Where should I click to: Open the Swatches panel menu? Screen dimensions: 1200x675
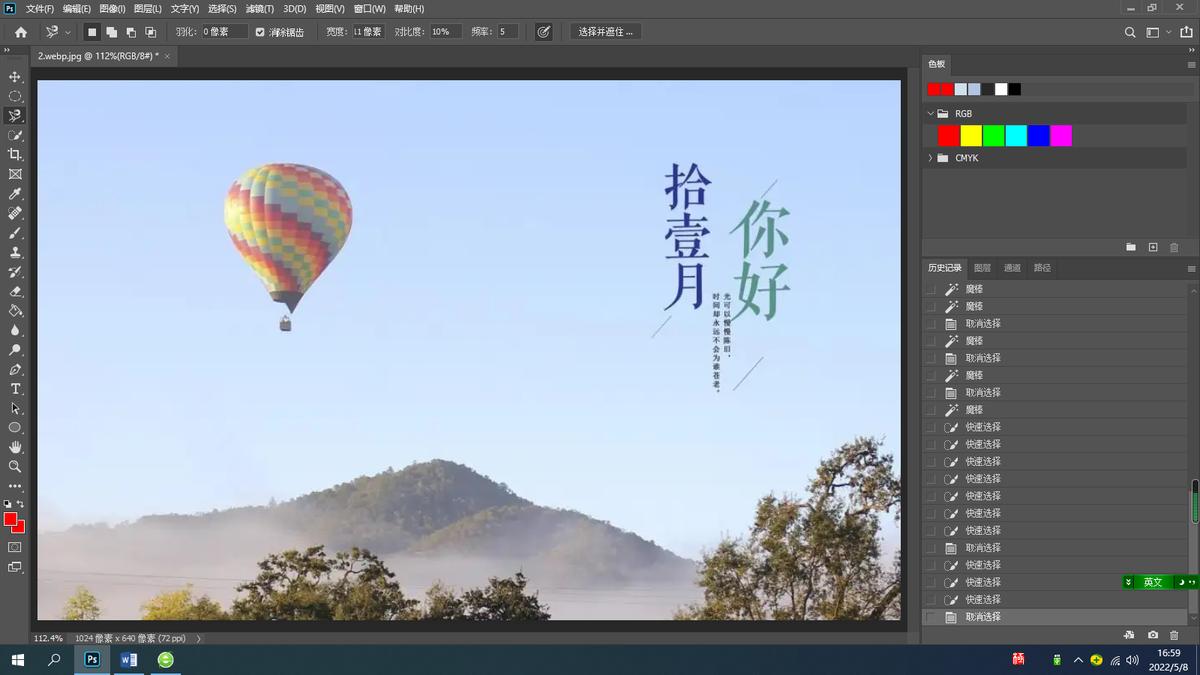1191,64
